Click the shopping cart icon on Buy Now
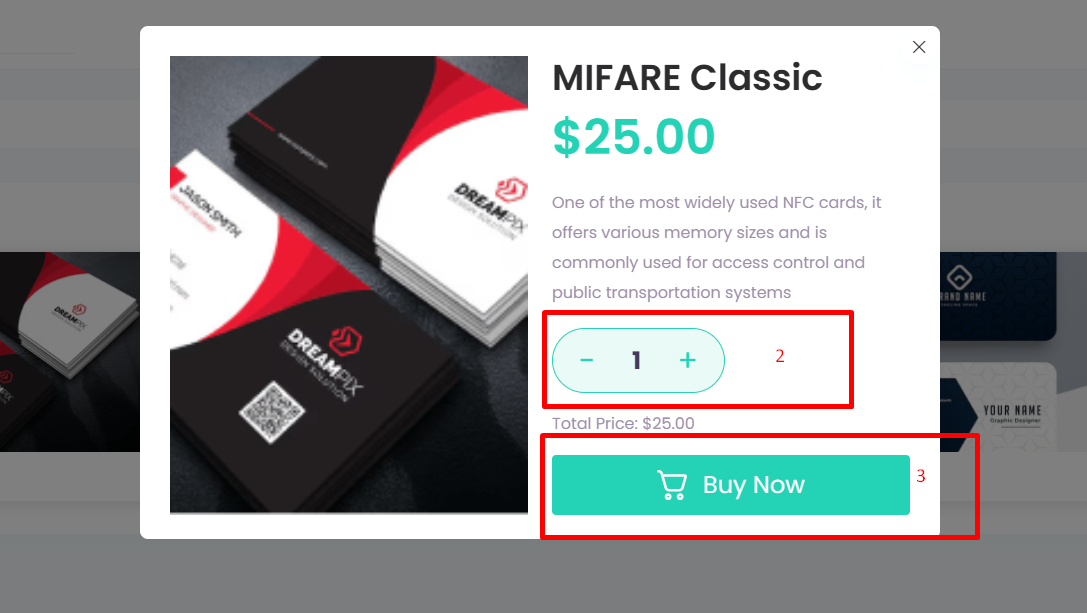 (672, 485)
